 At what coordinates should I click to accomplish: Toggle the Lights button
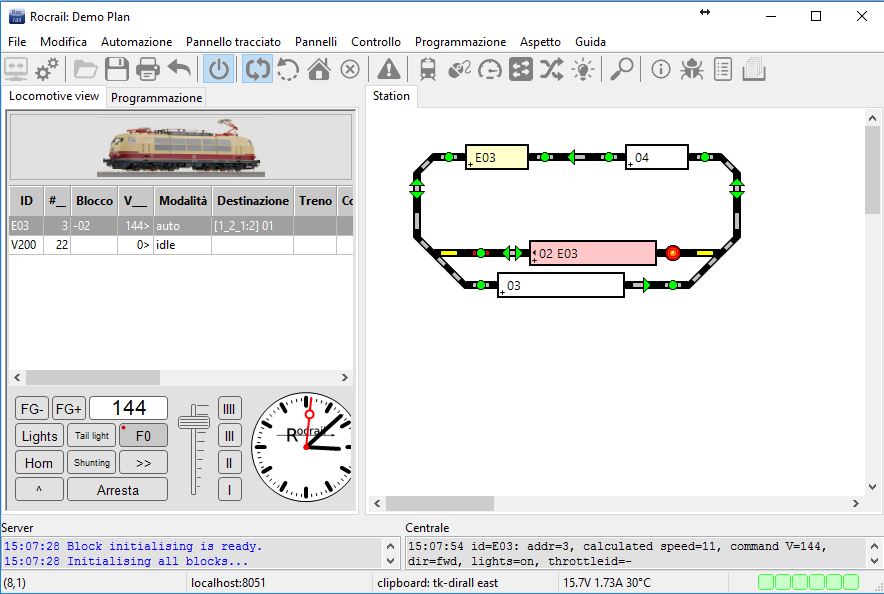point(39,436)
